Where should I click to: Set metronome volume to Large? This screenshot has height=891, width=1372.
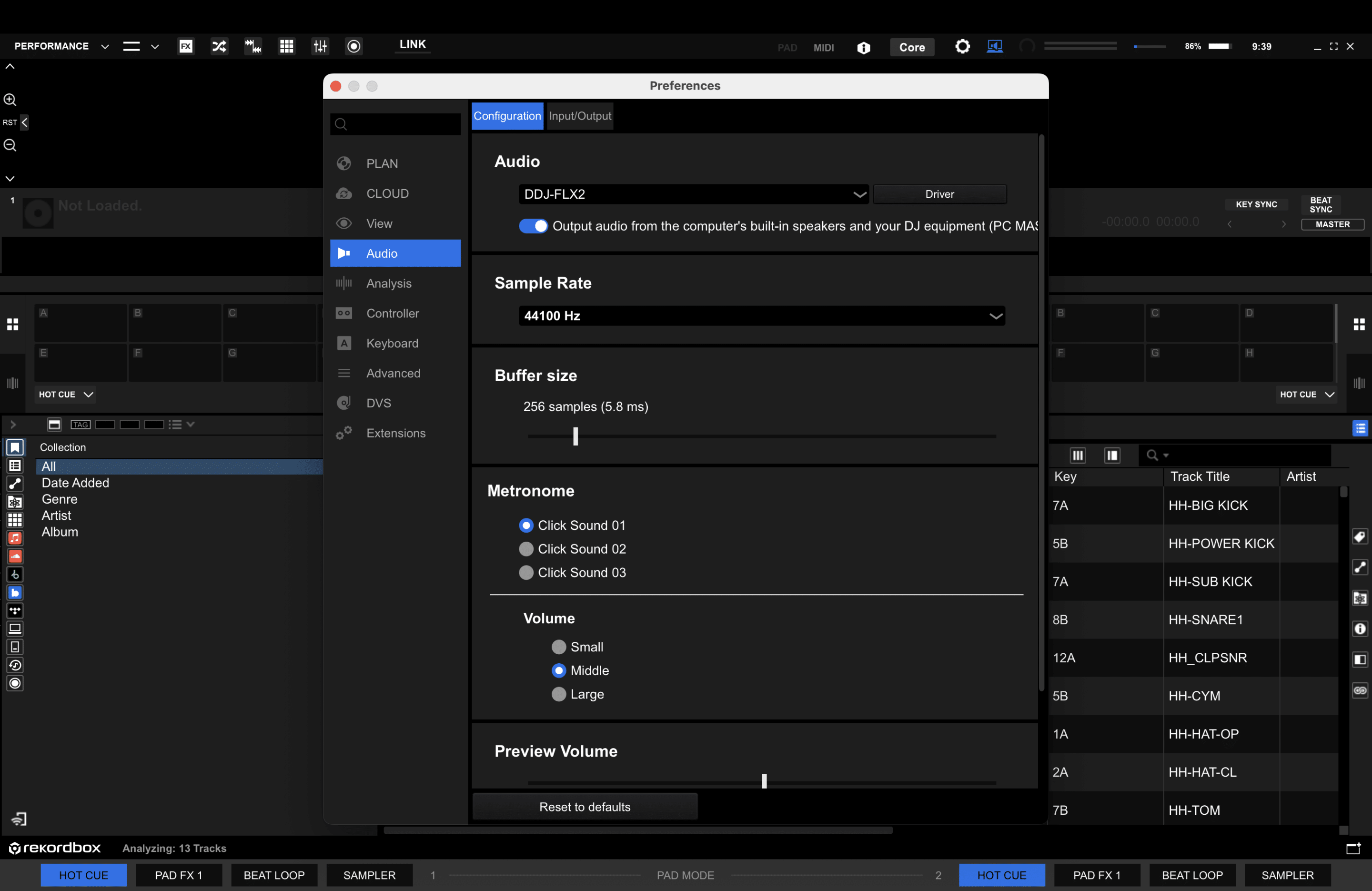[558, 694]
